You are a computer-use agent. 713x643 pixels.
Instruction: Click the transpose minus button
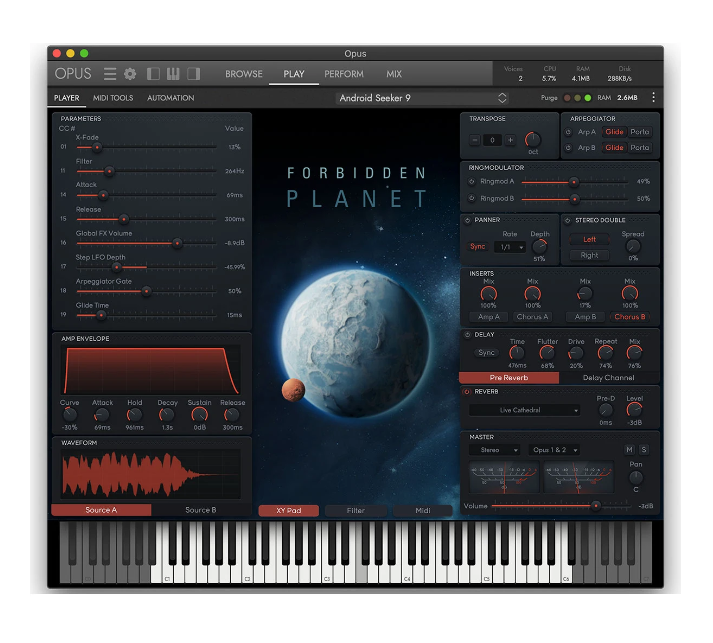point(475,140)
